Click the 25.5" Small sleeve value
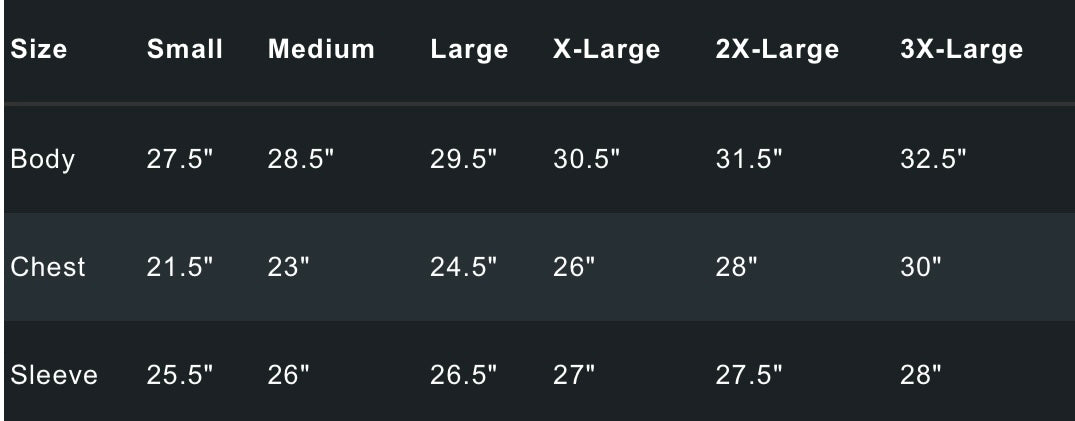The height and width of the screenshot is (421, 1075). coord(181,376)
